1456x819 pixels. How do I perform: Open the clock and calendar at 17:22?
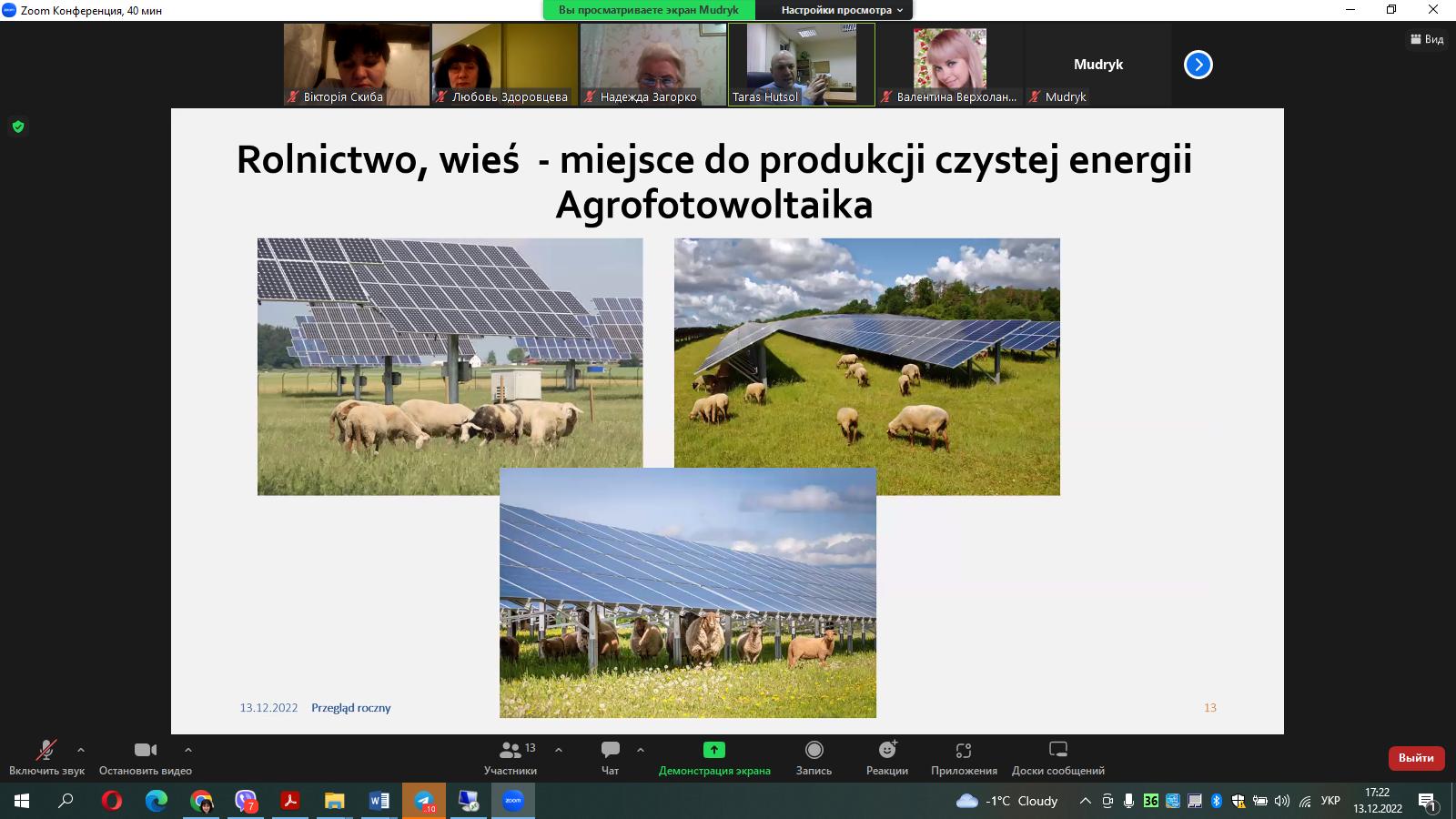(x=1377, y=801)
